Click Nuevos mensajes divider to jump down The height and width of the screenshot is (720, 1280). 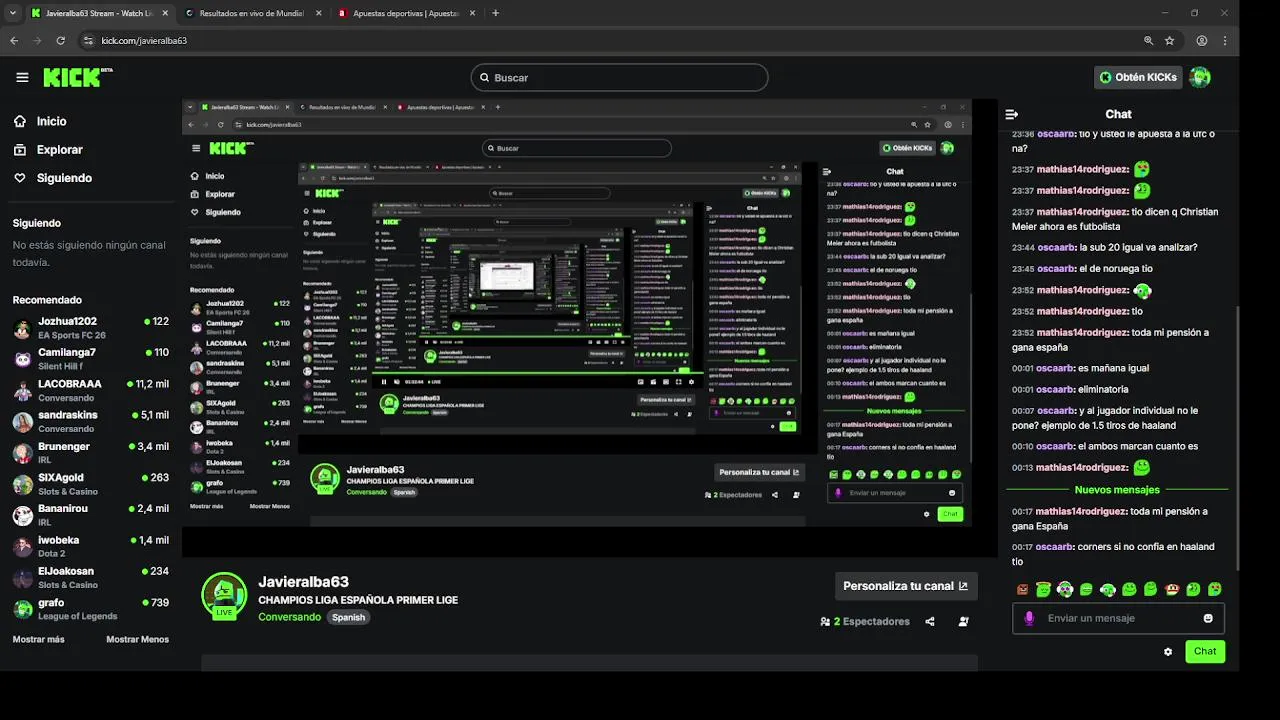point(1117,490)
